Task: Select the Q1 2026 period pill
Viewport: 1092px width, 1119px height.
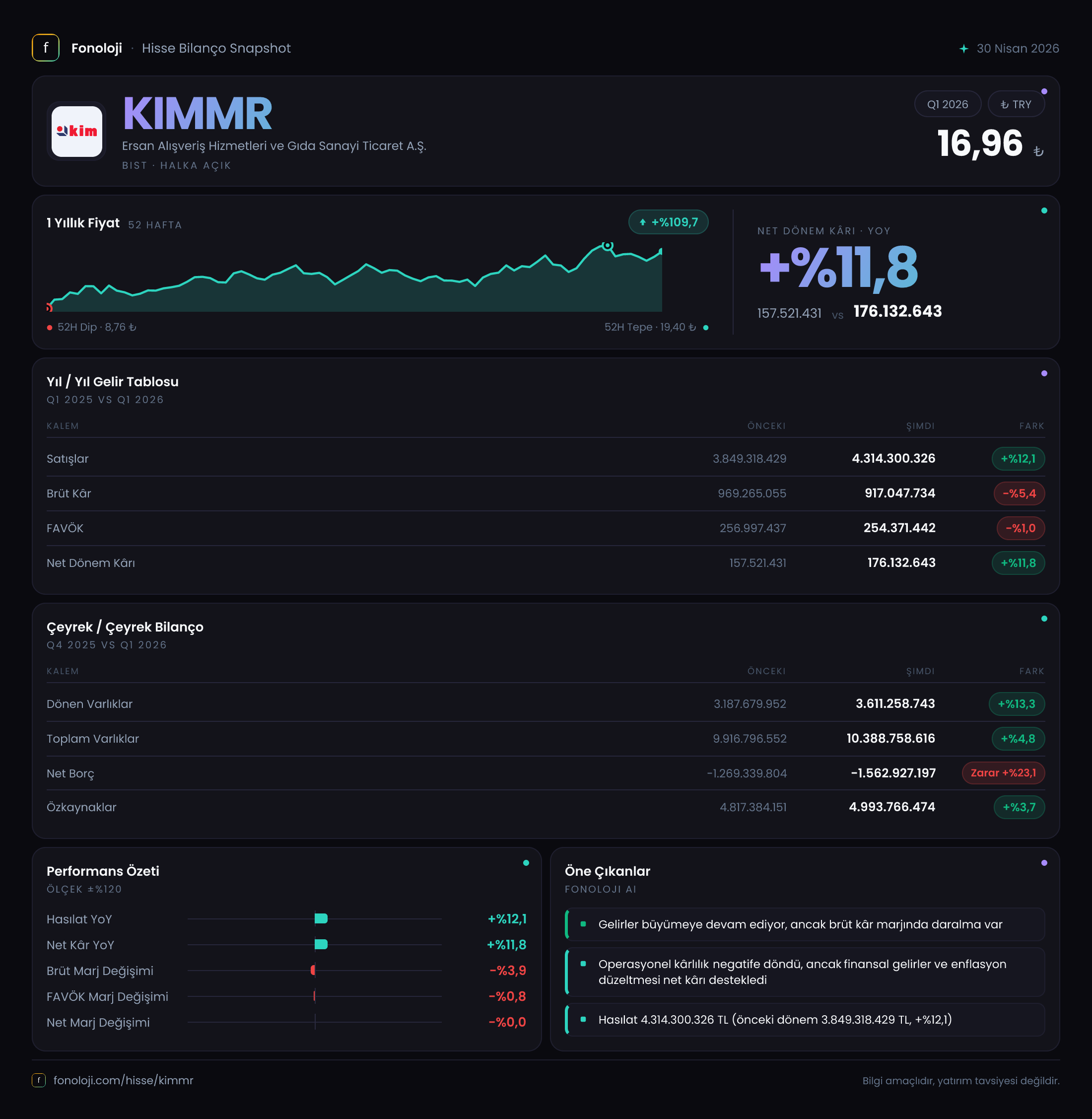Action: (x=948, y=104)
